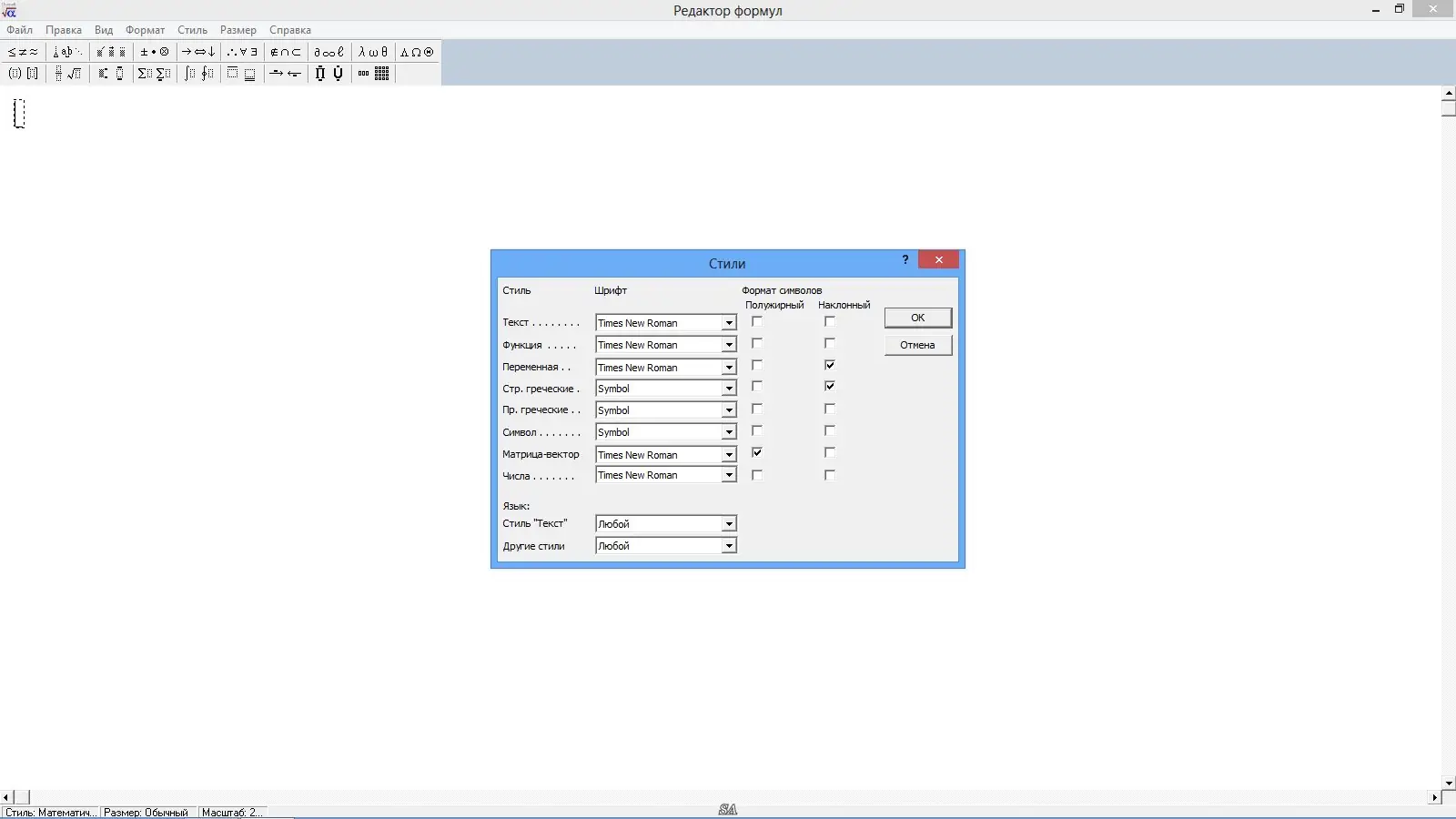
Task: Open the font dropdown for Функция style
Action: (728, 344)
